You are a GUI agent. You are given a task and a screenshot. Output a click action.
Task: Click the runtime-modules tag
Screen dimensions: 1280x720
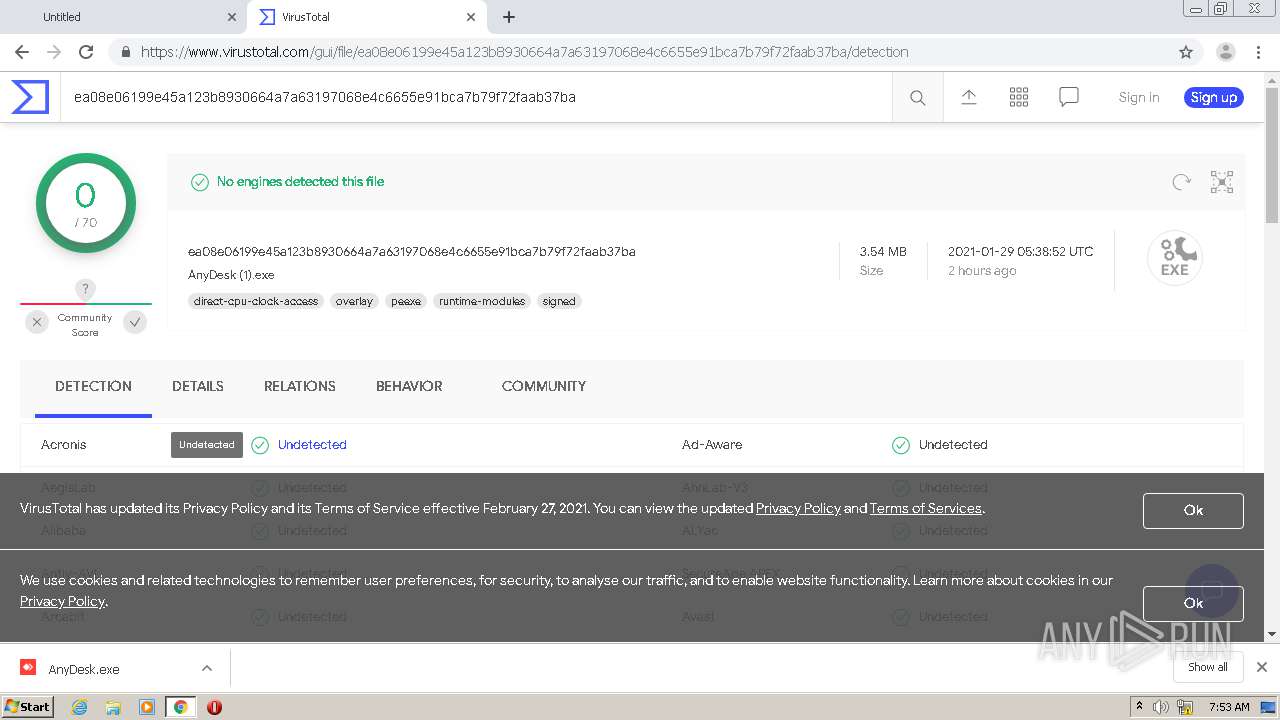click(x=482, y=301)
